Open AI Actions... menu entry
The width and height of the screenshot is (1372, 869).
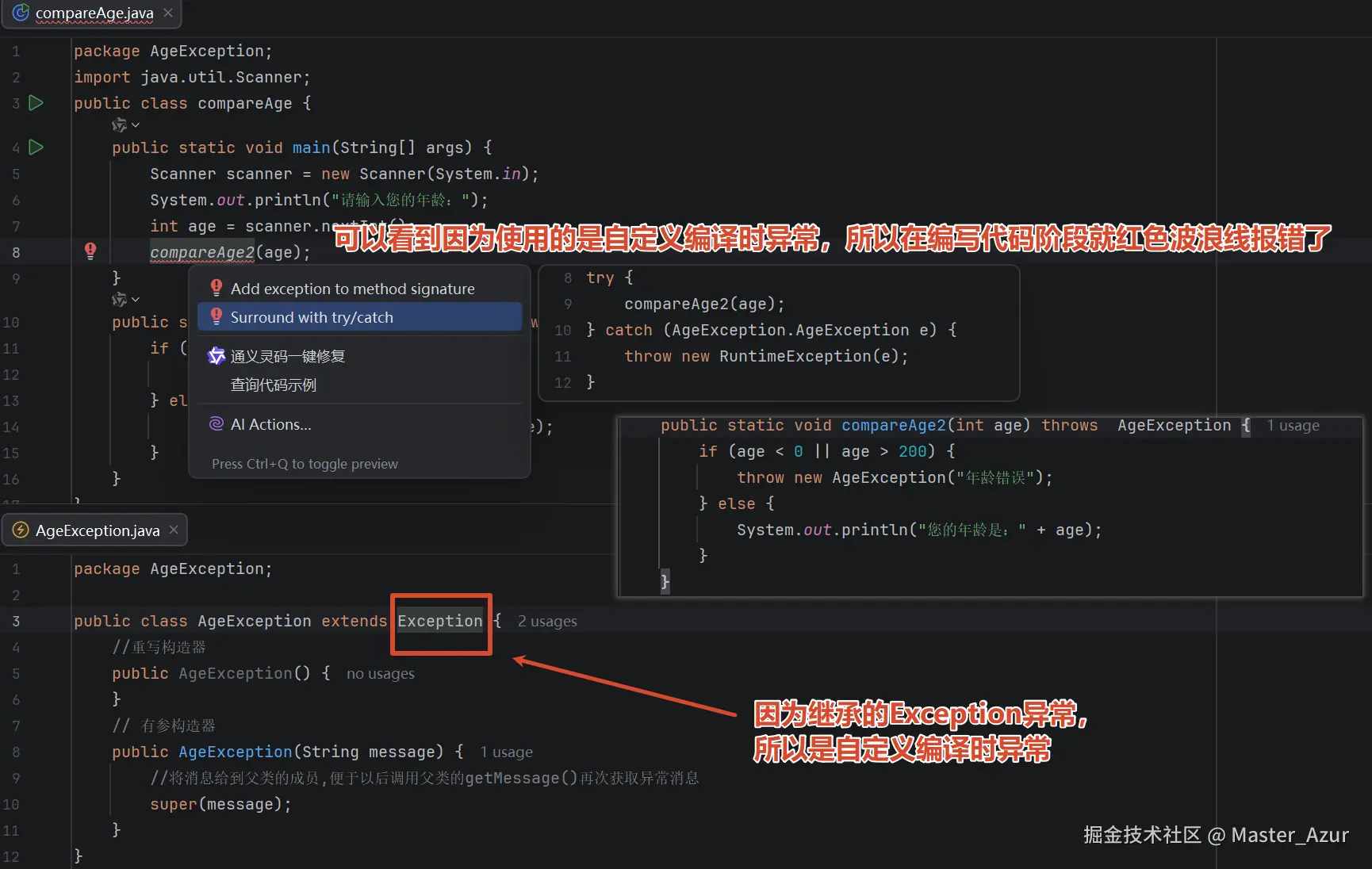pos(360,424)
